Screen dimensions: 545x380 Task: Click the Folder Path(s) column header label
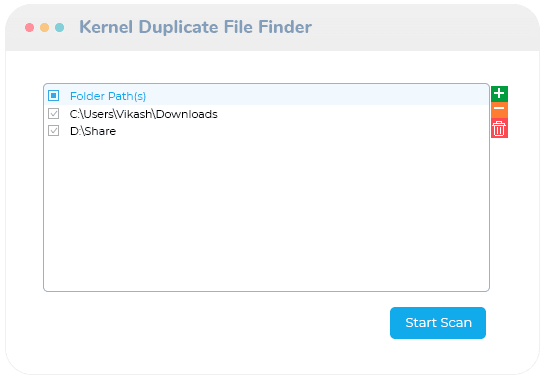[x=108, y=96]
